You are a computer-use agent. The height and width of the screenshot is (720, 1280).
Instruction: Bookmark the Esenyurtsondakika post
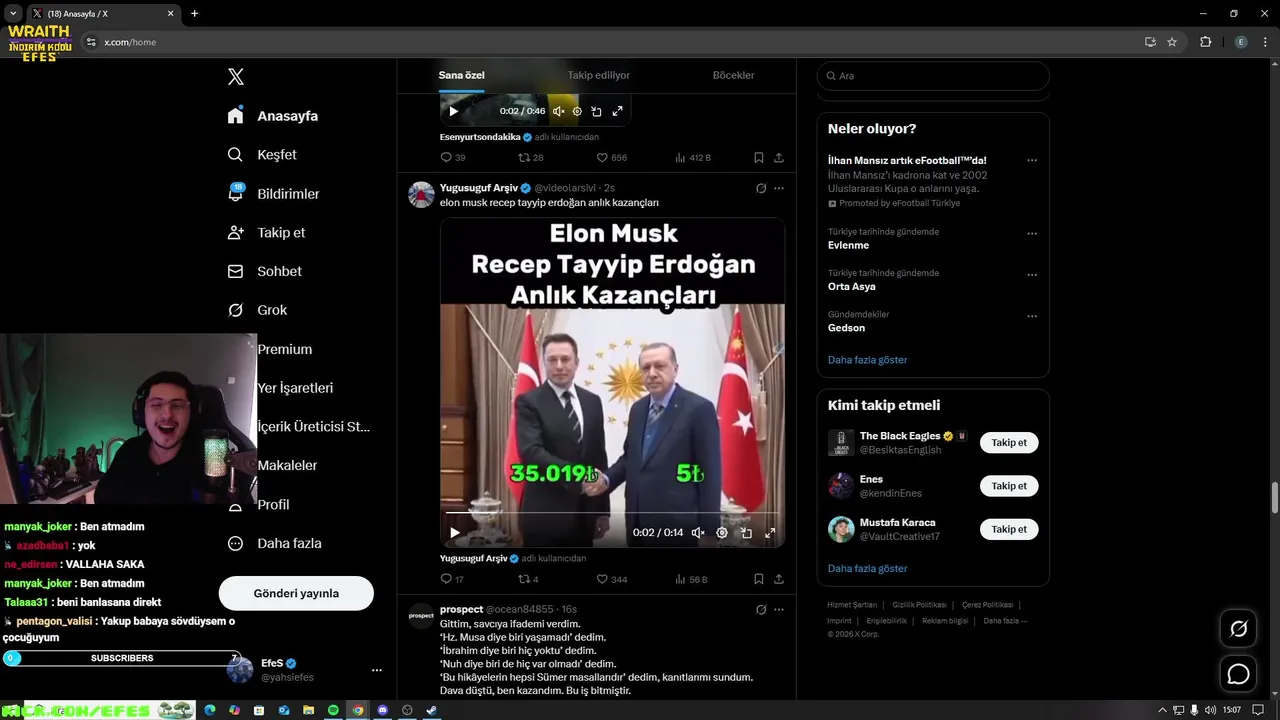pos(759,158)
